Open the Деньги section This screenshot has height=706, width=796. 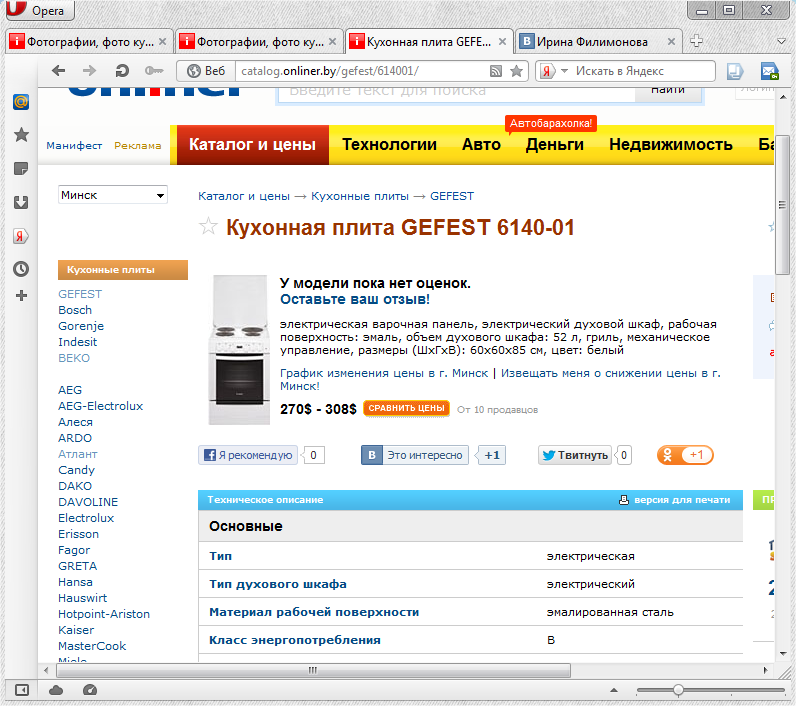554,145
